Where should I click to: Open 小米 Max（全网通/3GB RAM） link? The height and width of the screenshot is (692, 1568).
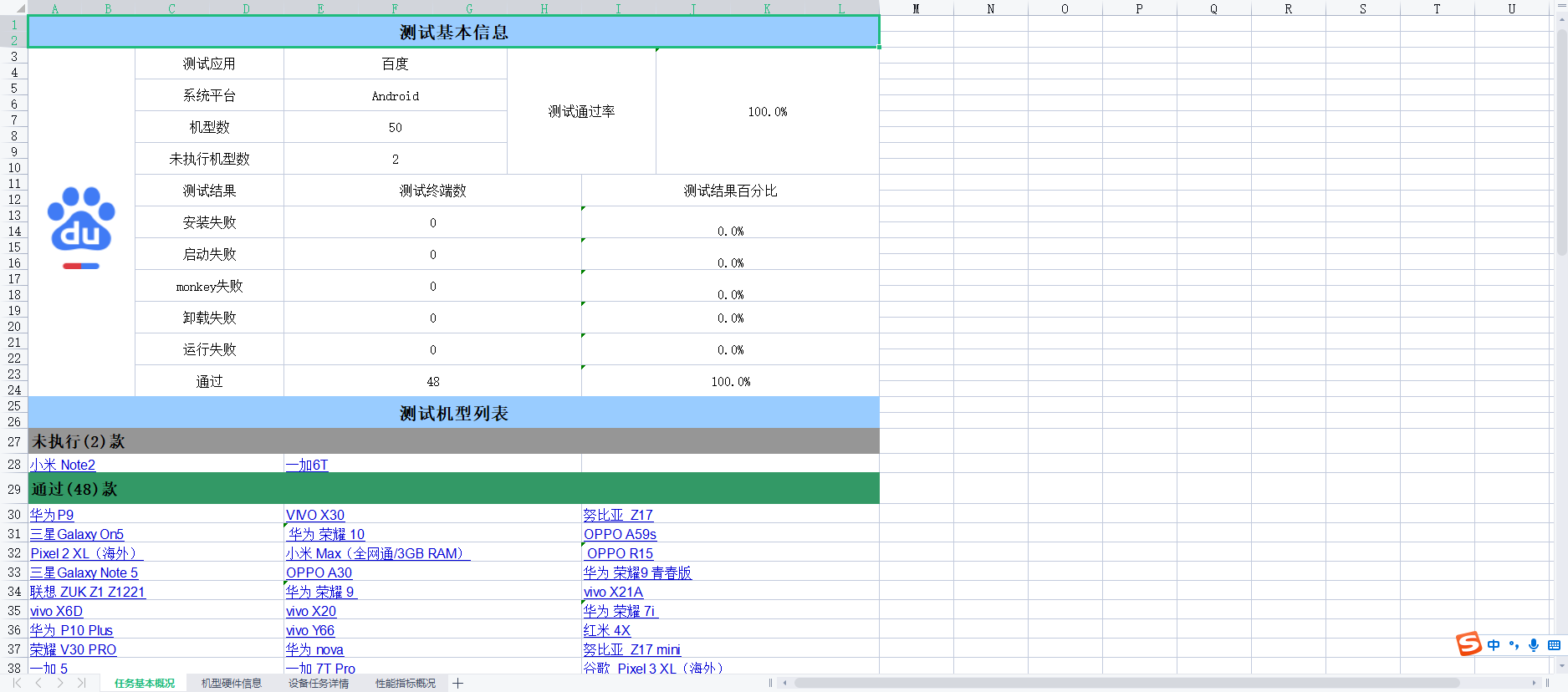pyautogui.click(x=378, y=553)
